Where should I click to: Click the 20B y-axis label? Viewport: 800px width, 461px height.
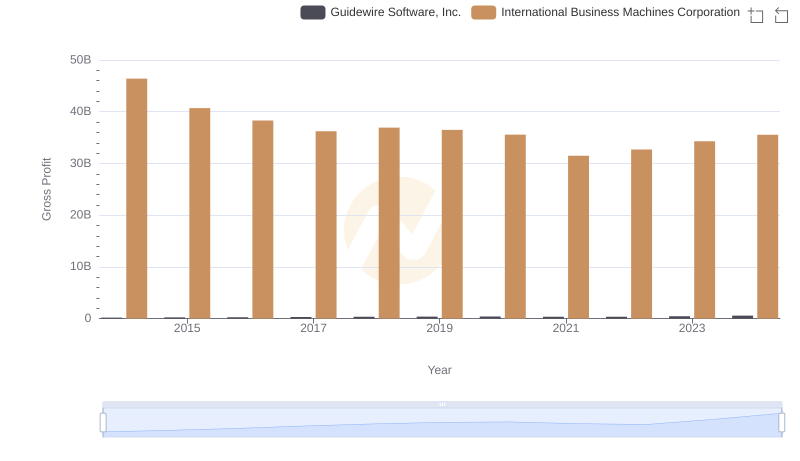[x=81, y=215]
